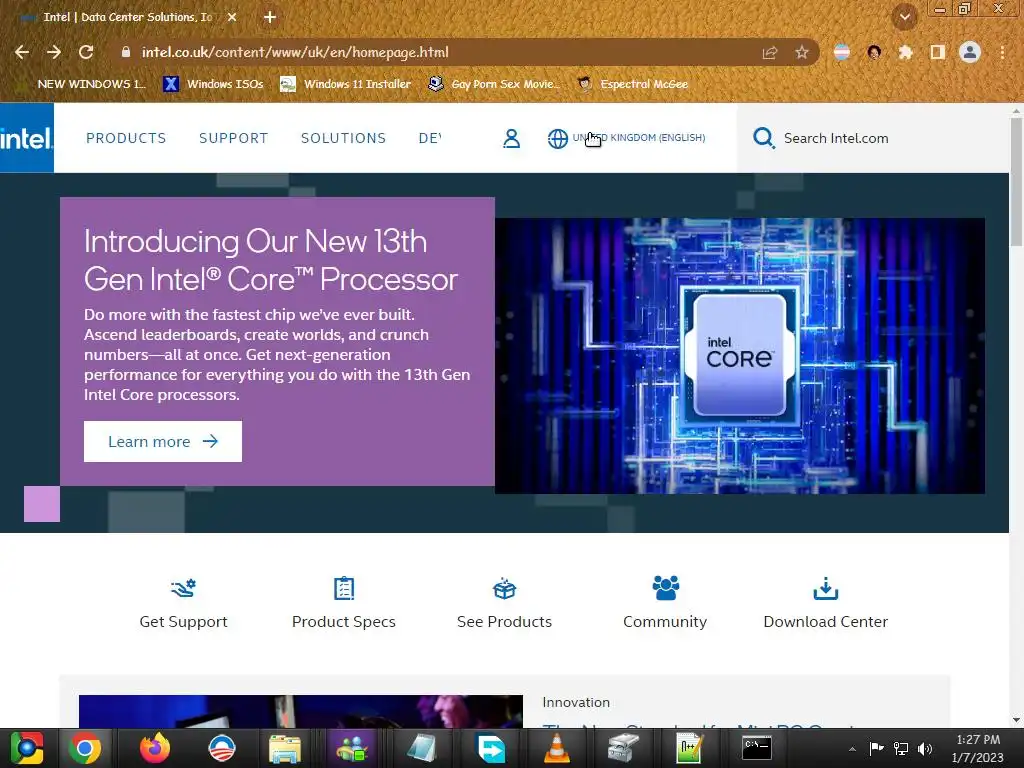Image resolution: width=1024 pixels, height=768 pixels.
Task: Open Product Specs link
Action: [x=344, y=622]
